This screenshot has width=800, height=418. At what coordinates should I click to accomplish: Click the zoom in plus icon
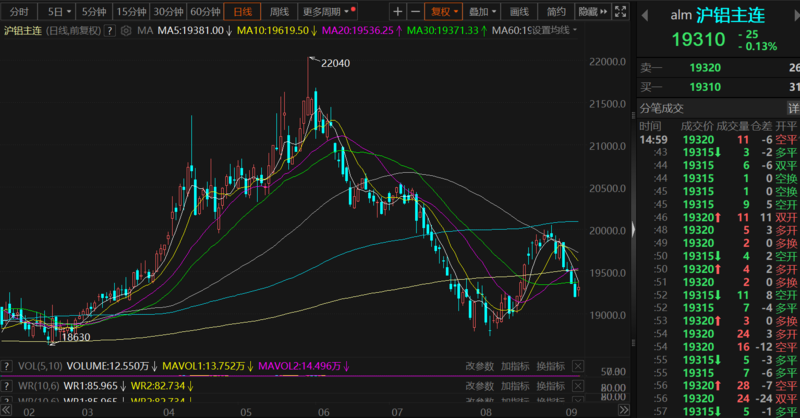point(398,12)
